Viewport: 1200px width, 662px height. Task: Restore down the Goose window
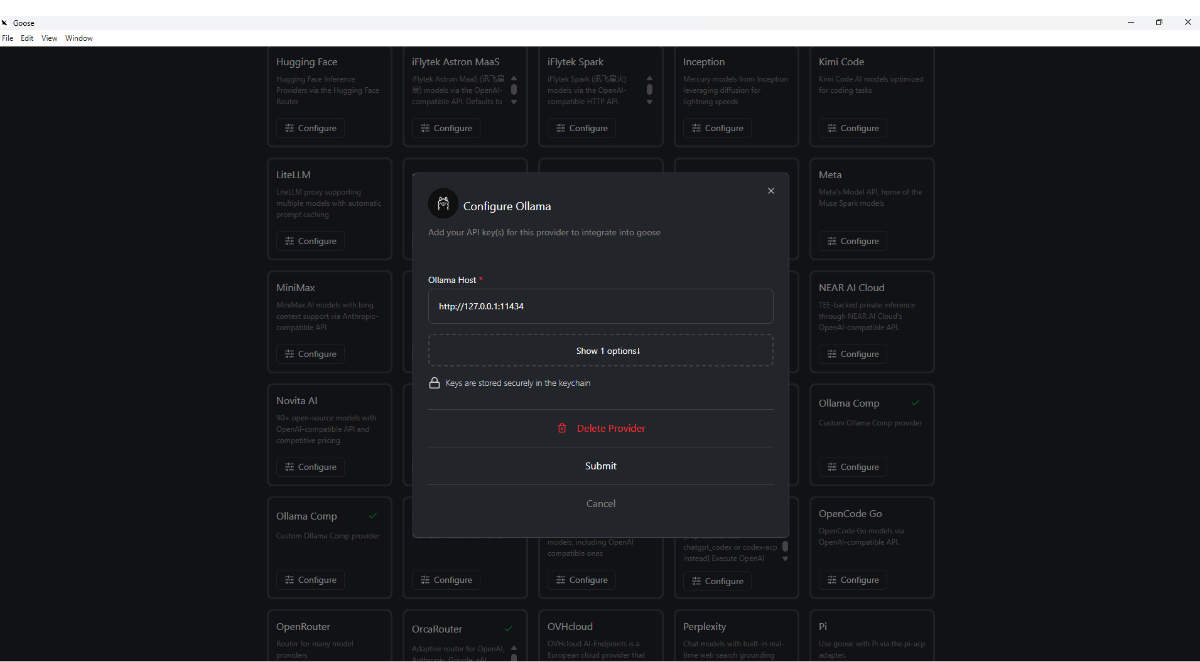coord(1159,22)
